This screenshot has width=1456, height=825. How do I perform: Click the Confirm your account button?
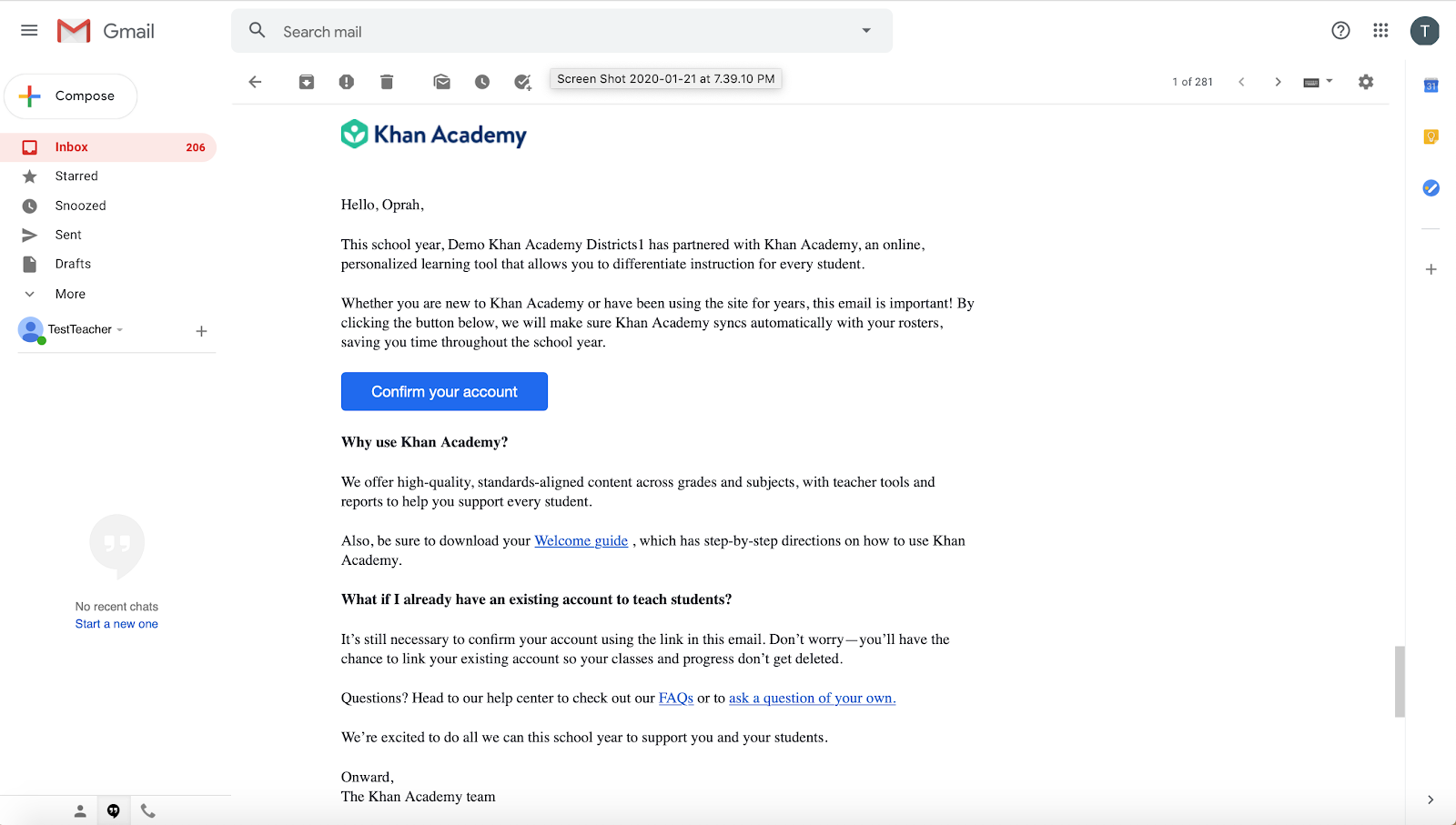(x=444, y=391)
